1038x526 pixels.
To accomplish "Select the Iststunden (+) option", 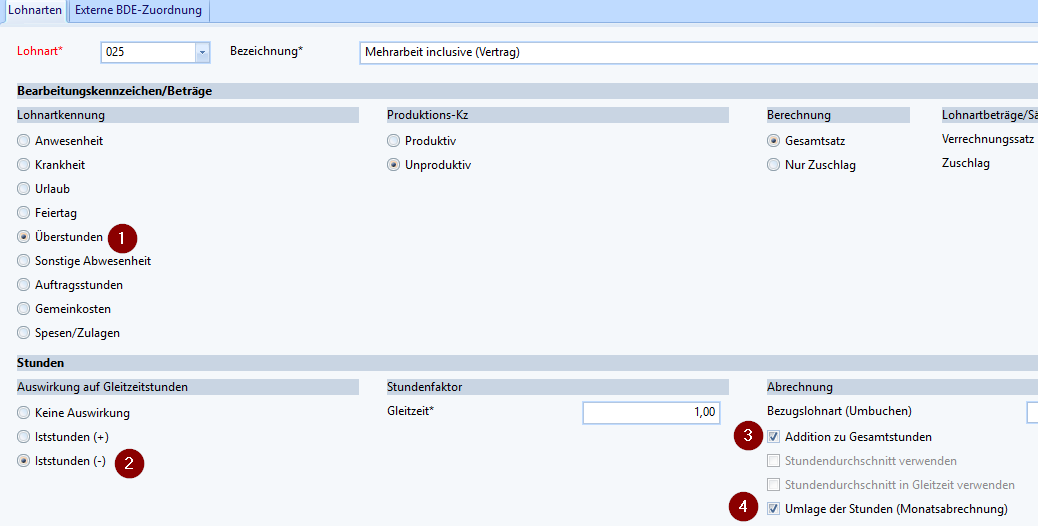I will [24, 437].
